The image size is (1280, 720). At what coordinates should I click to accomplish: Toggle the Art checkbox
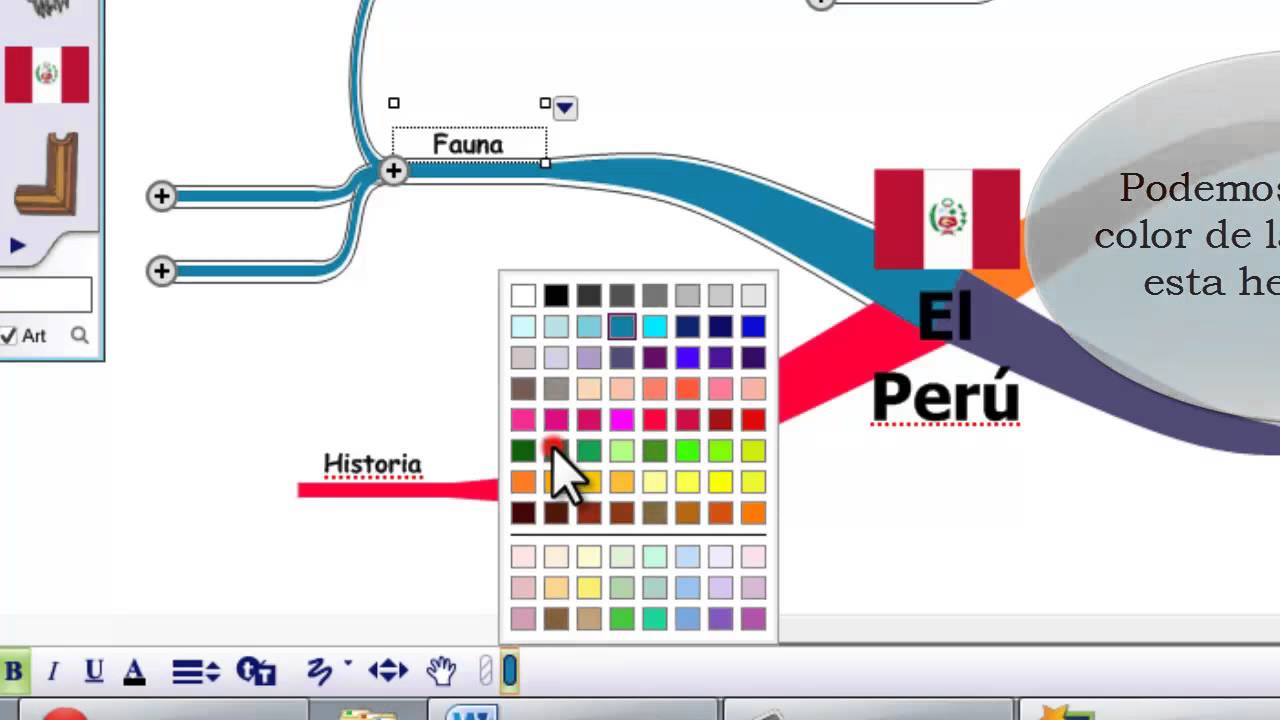8,336
